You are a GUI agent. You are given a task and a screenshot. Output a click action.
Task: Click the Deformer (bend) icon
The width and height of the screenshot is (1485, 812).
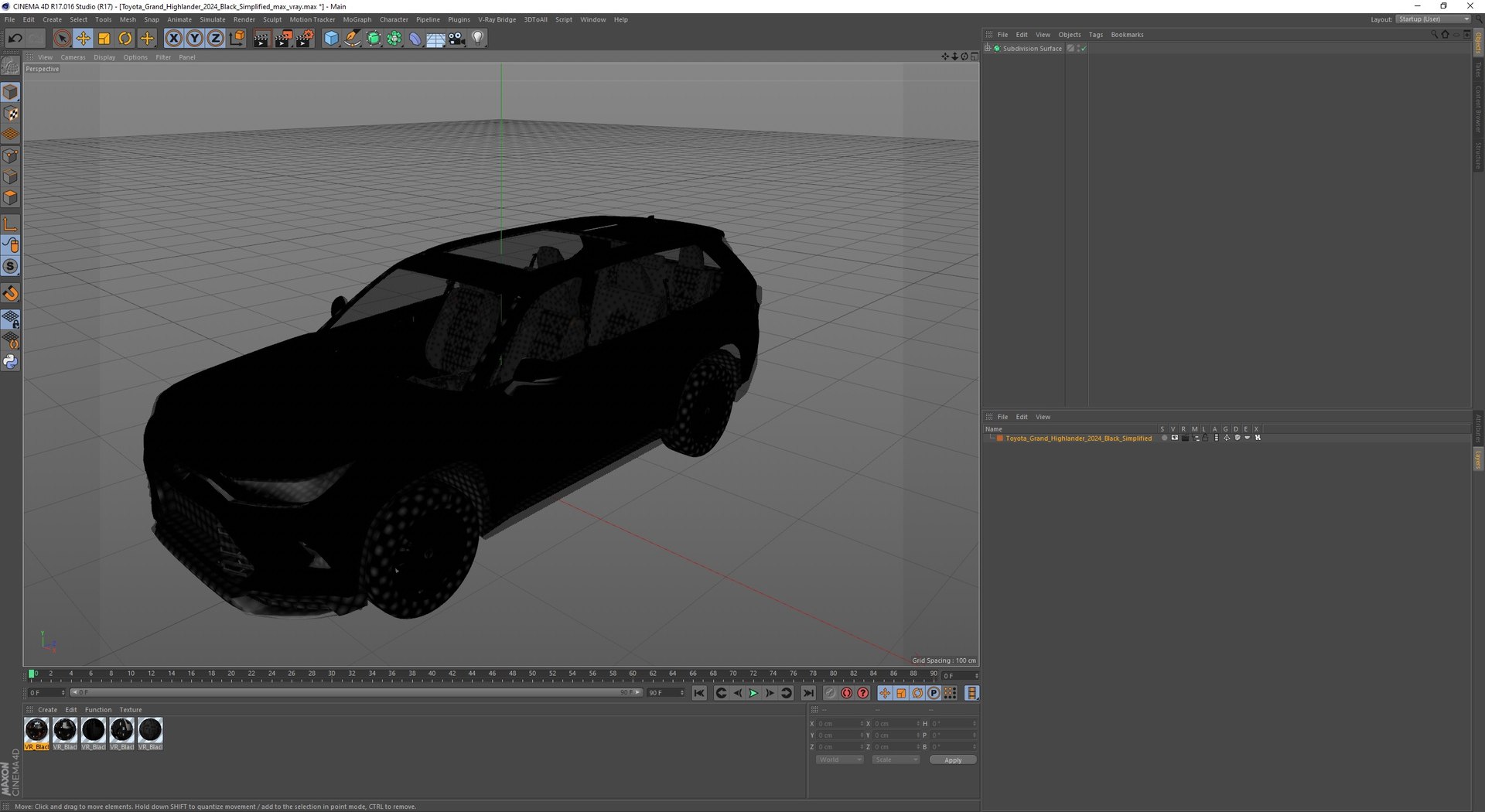(x=415, y=38)
